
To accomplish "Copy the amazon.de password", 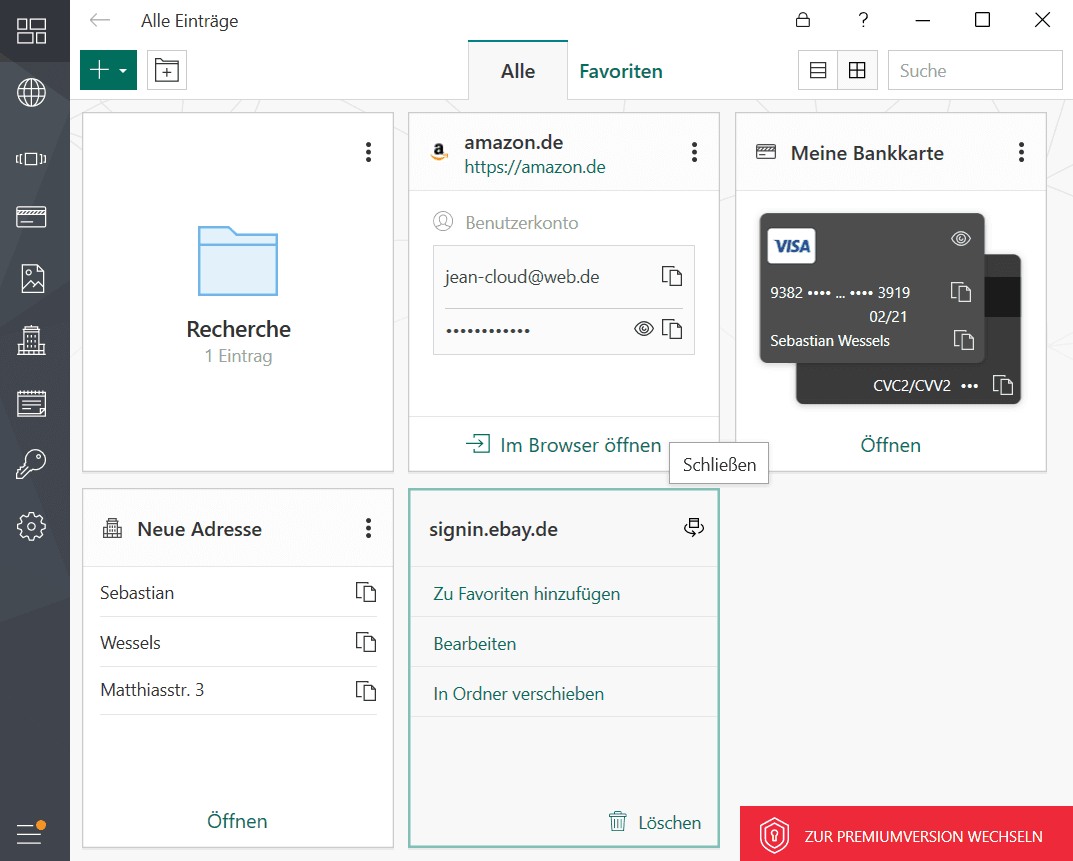I will (x=672, y=329).
